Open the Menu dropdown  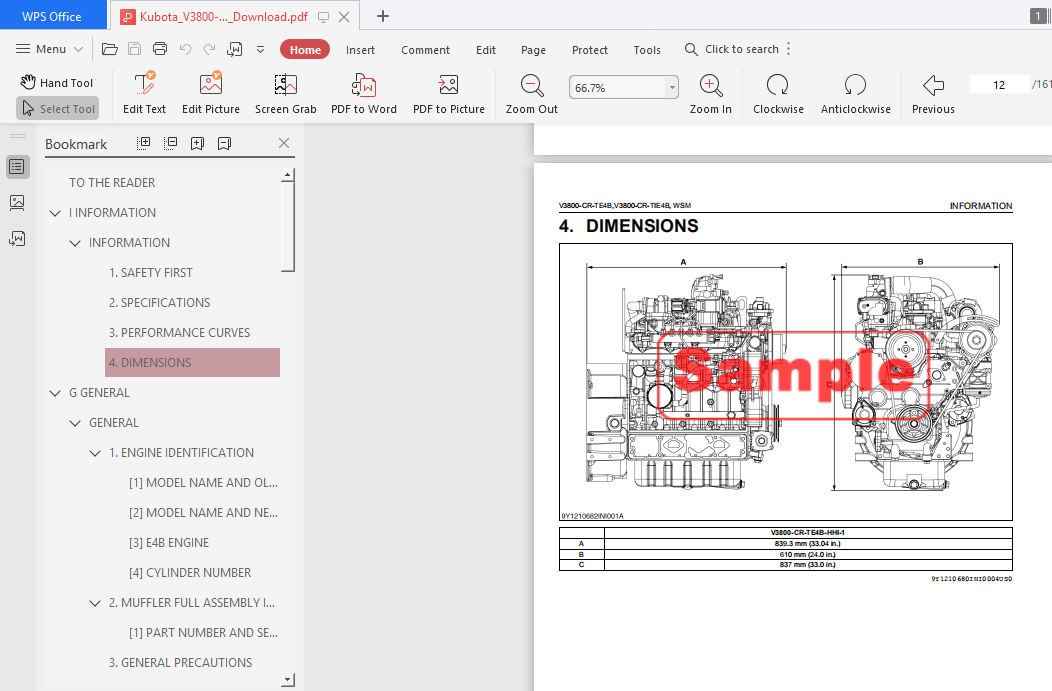pos(50,49)
